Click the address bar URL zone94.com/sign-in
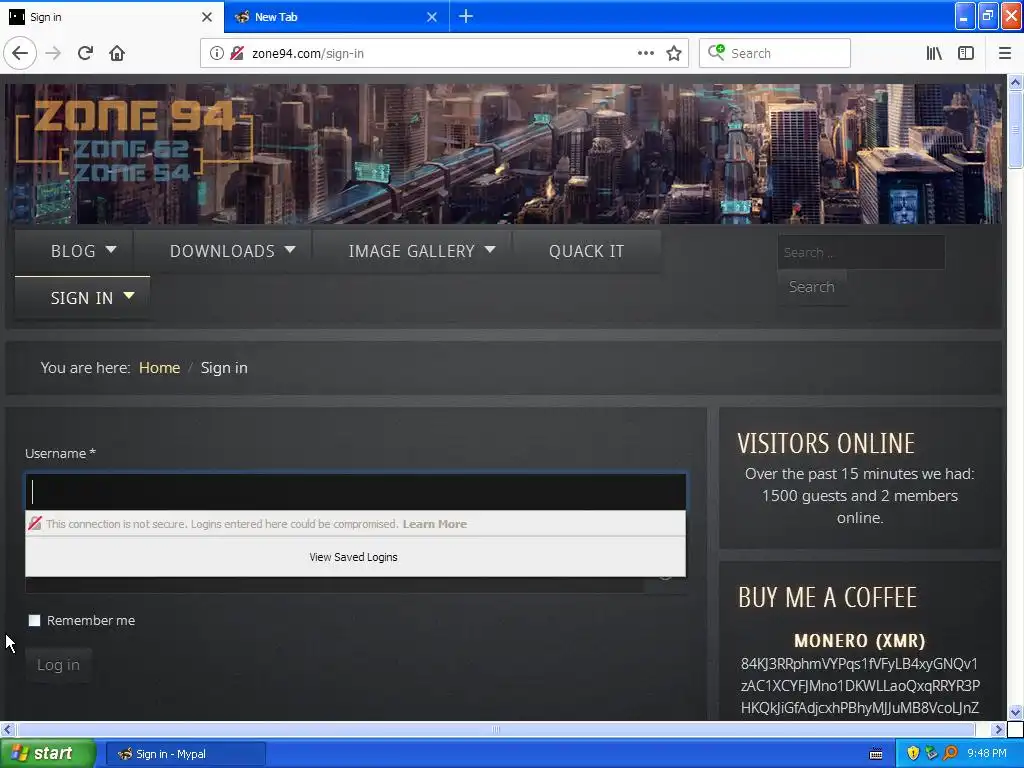Screen dimensions: 1024x768 pos(308,54)
